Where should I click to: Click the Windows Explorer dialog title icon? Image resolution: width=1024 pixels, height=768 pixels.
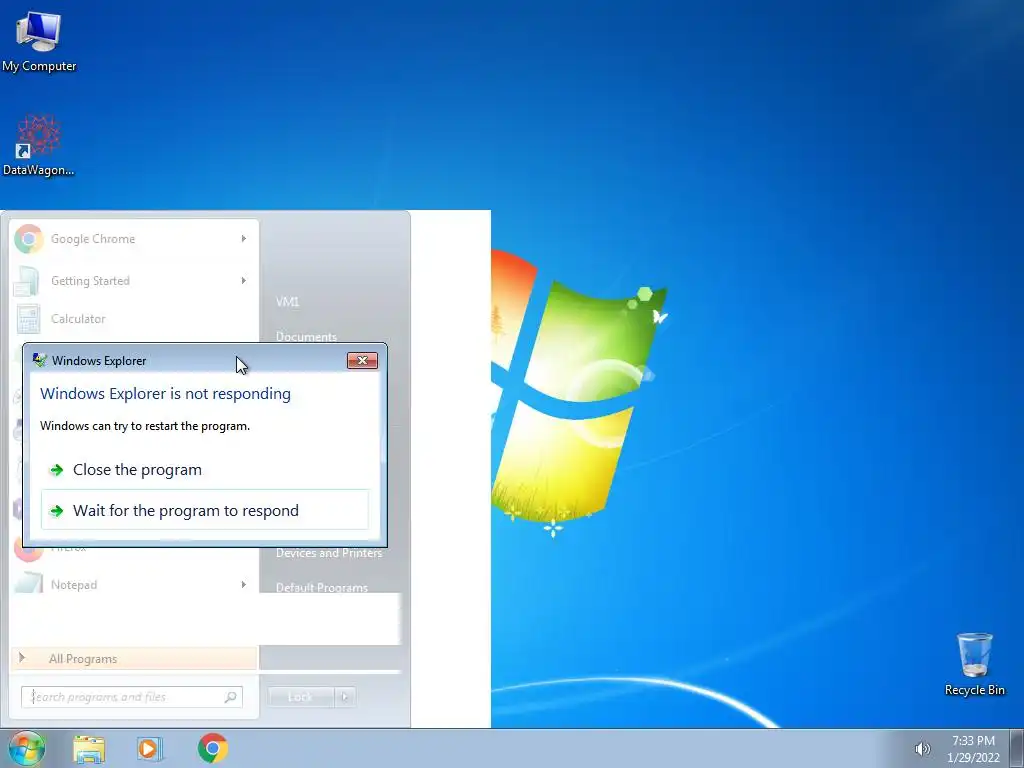point(40,360)
